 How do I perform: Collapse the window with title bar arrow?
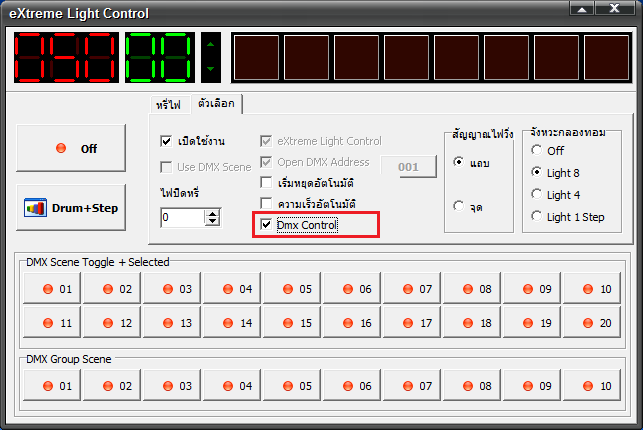(581, 9)
